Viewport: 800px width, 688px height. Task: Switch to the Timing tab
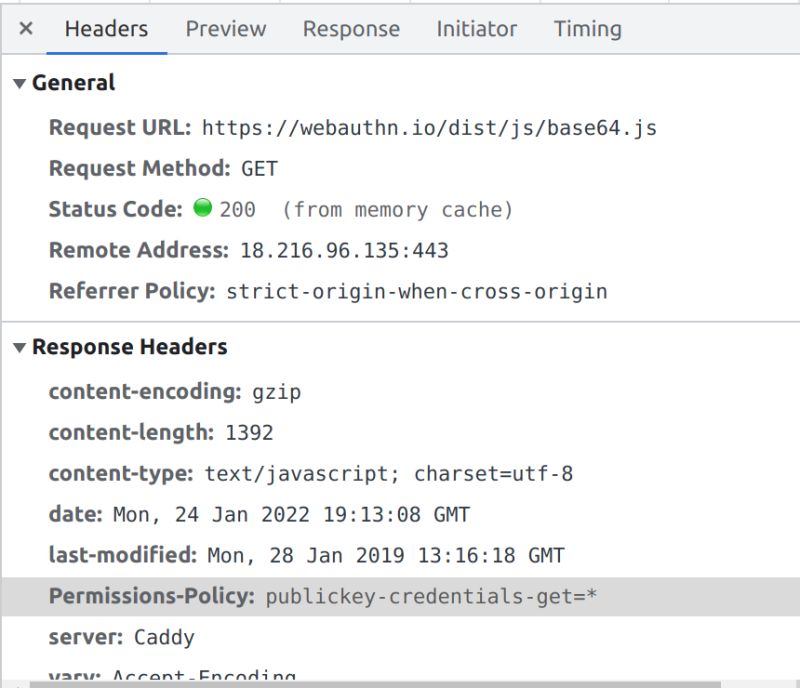tap(587, 29)
